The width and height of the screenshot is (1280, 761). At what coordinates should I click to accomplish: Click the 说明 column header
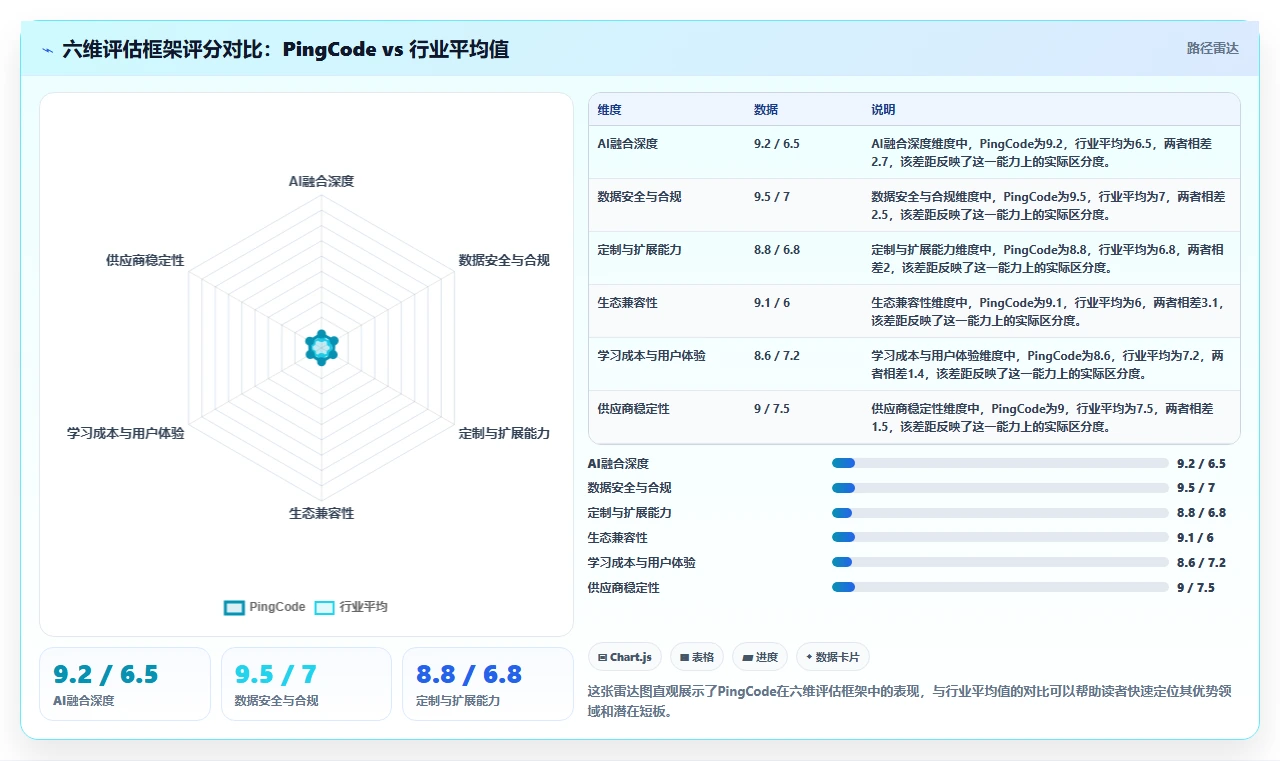(x=883, y=110)
